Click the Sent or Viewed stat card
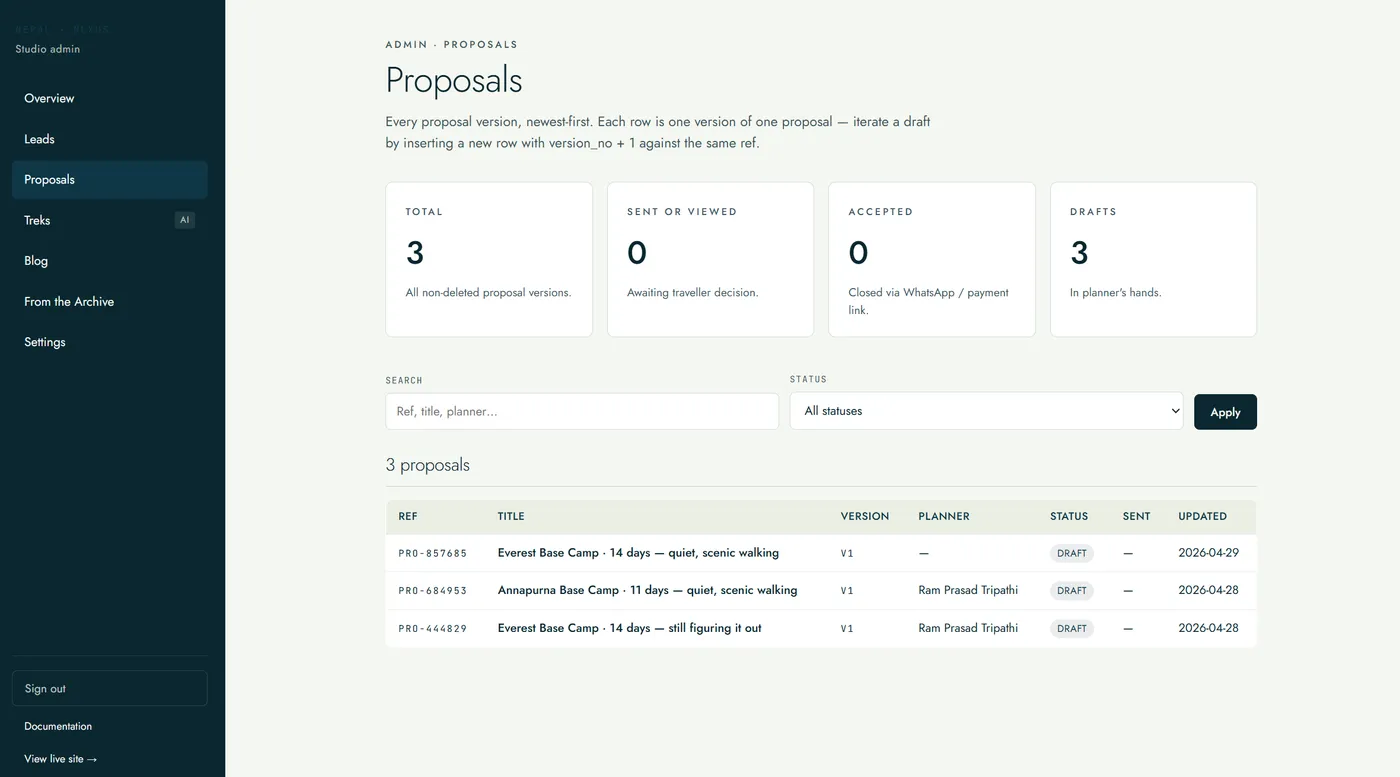 [710, 259]
